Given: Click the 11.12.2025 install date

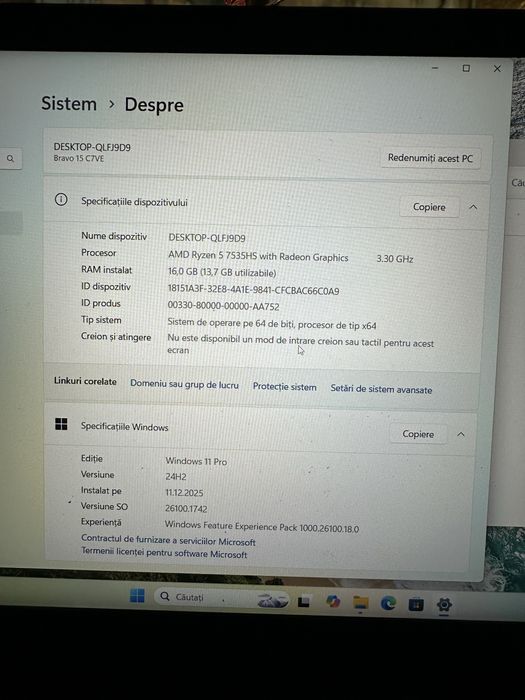Looking at the screenshot, I should point(184,492).
